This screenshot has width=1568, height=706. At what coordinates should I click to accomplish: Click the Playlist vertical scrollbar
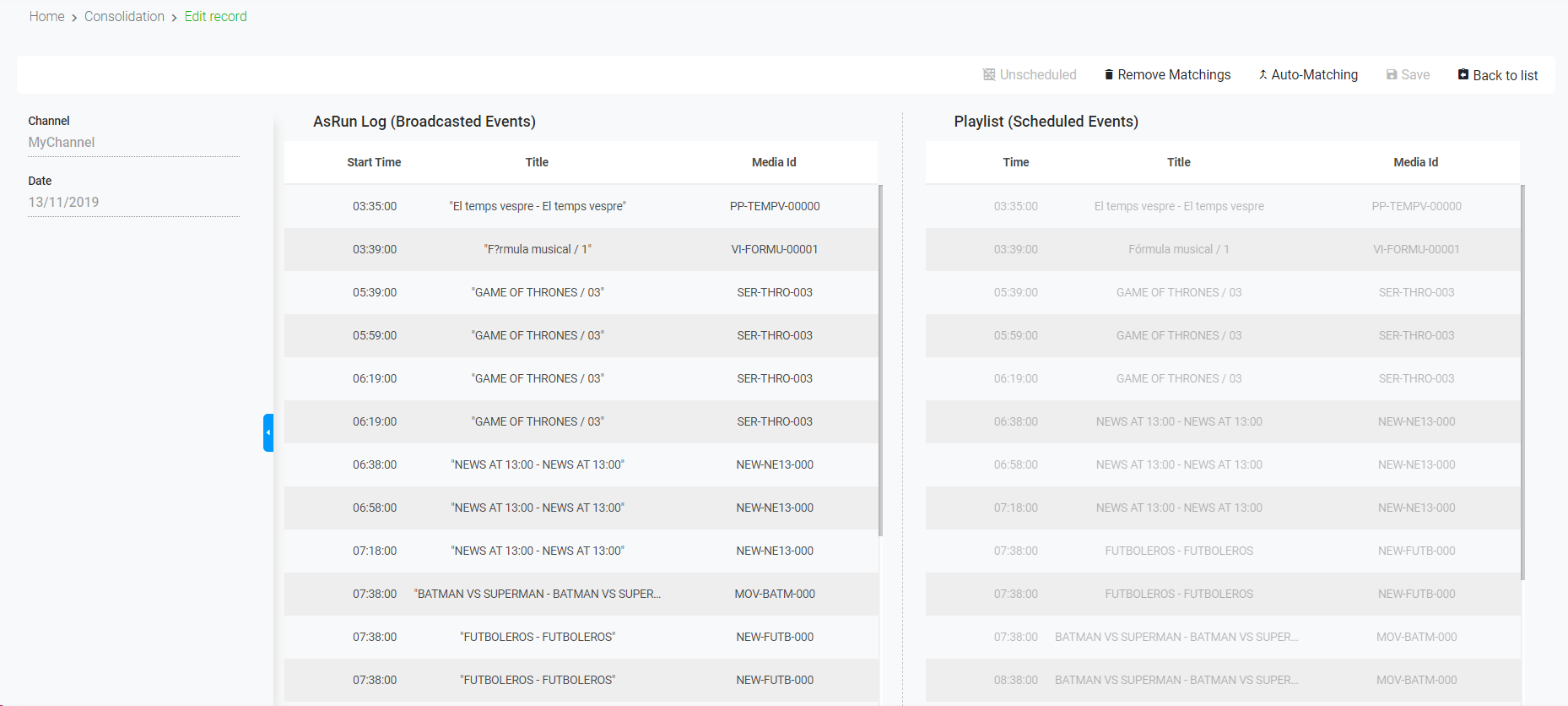click(x=1522, y=382)
